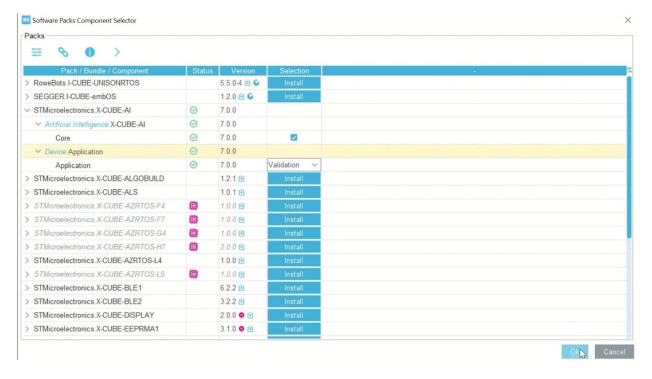The width and height of the screenshot is (652, 379).
Task: Click globe icon in SEGGER embOS row
Action: (250, 97)
